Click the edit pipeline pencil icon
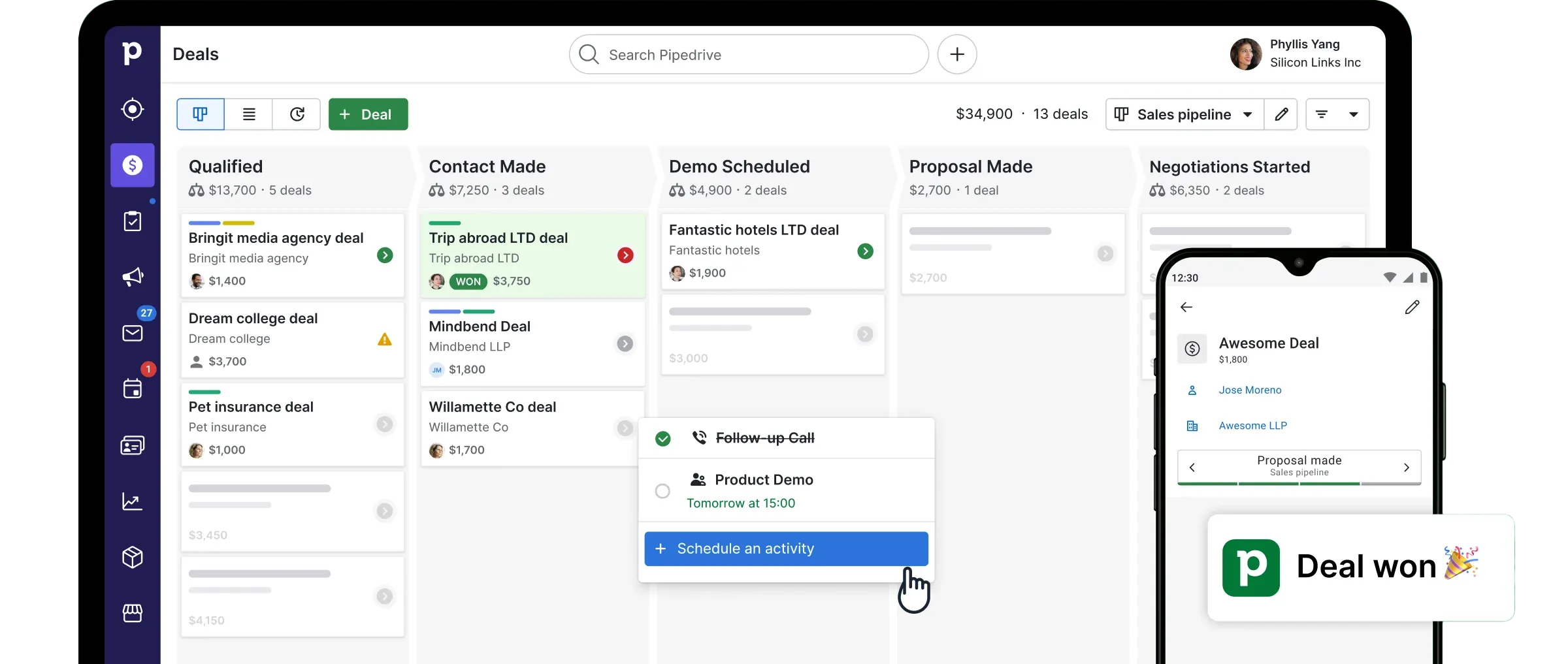 [1281, 114]
